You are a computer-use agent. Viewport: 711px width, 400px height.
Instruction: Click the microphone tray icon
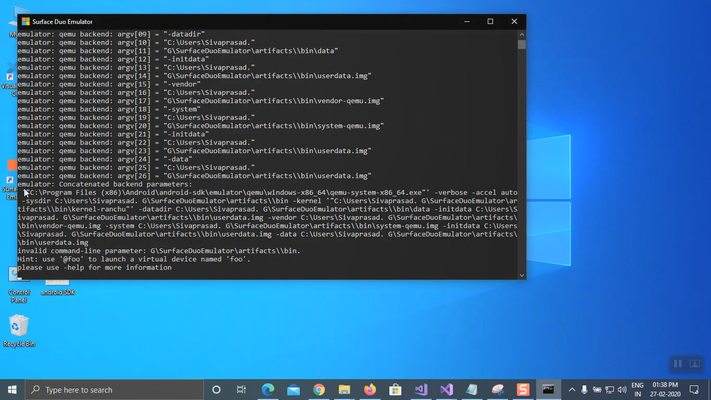pyautogui.click(x=584, y=390)
